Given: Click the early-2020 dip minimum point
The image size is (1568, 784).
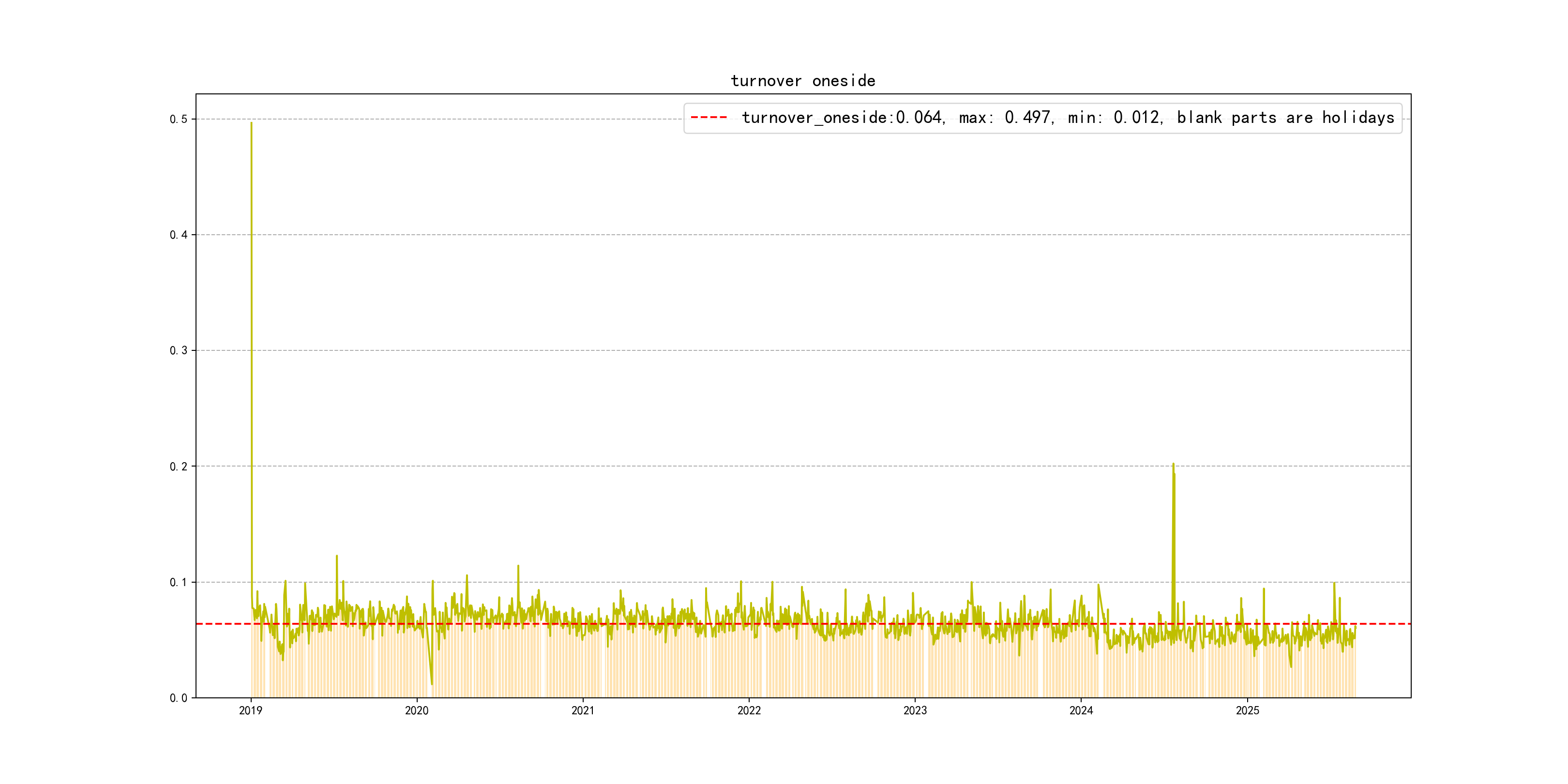Looking at the screenshot, I should 432,683.
